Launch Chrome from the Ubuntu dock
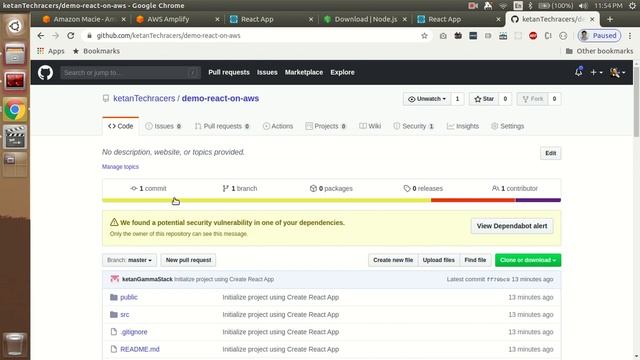Screen dimensions: 640x360 [x=15, y=109]
